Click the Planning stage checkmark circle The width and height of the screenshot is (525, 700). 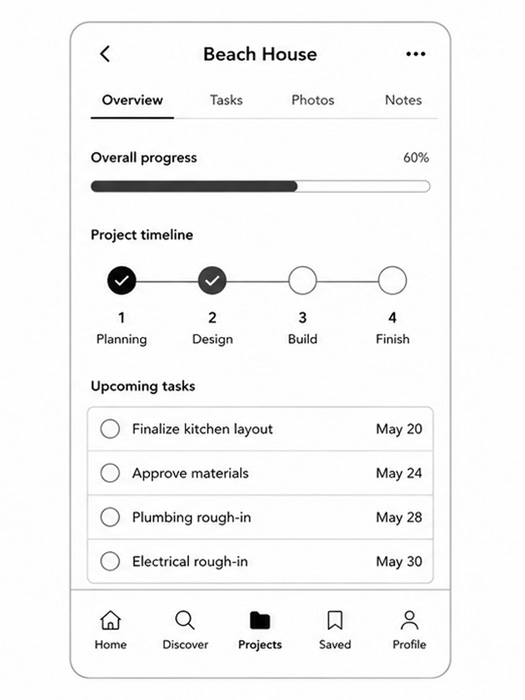point(121,280)
